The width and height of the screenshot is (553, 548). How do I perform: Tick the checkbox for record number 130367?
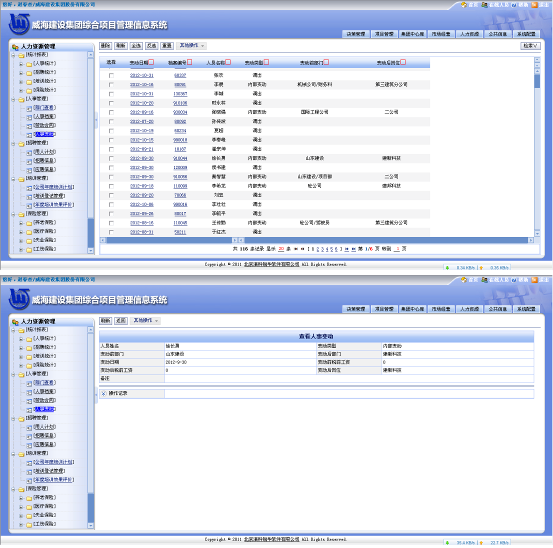coord(111,94)
